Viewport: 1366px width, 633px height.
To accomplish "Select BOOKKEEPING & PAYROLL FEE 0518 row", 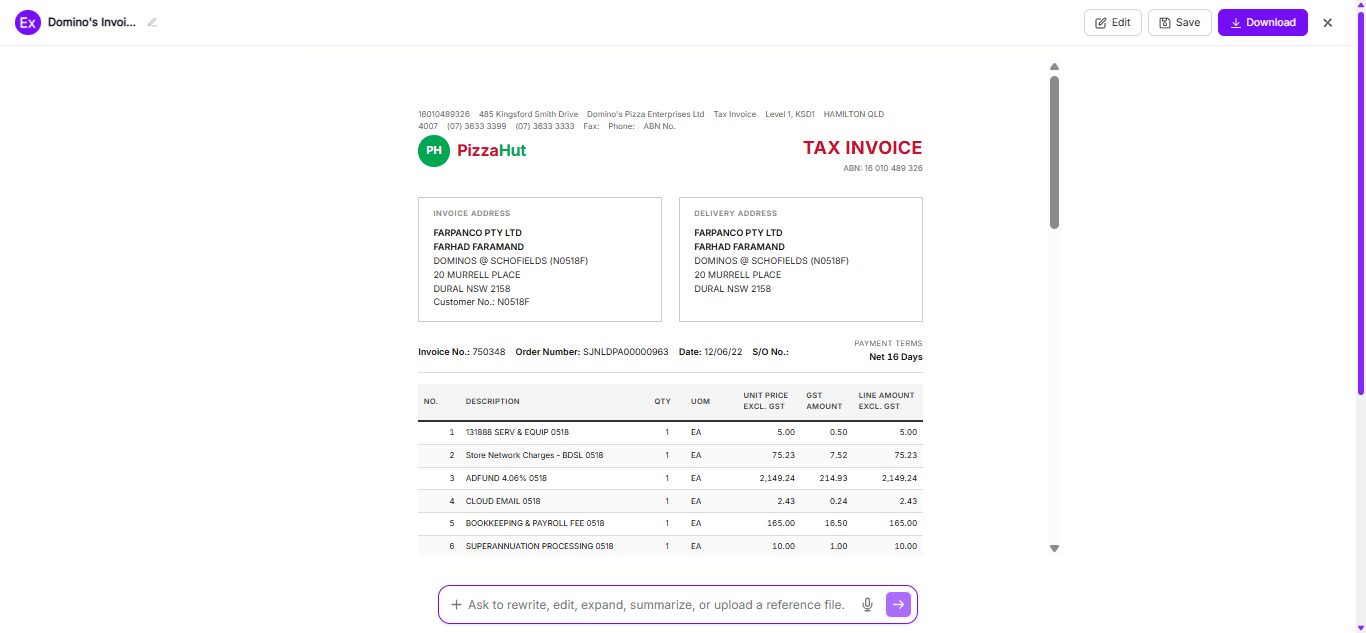I will 670,523.
